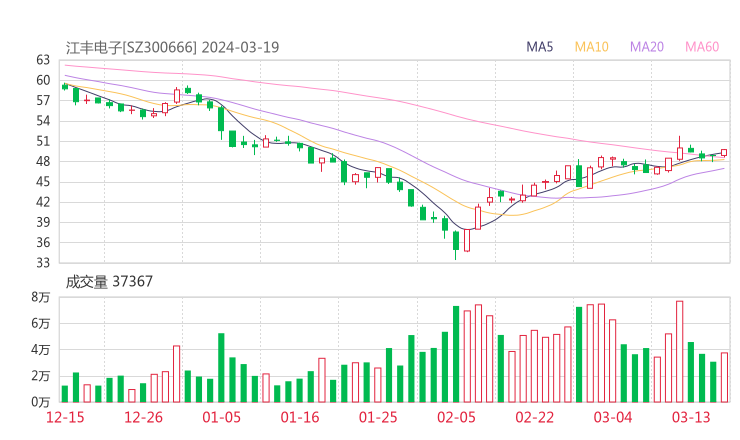Click the 02-22 date axis label
This screenshot has width=740, height=440.
534,417
